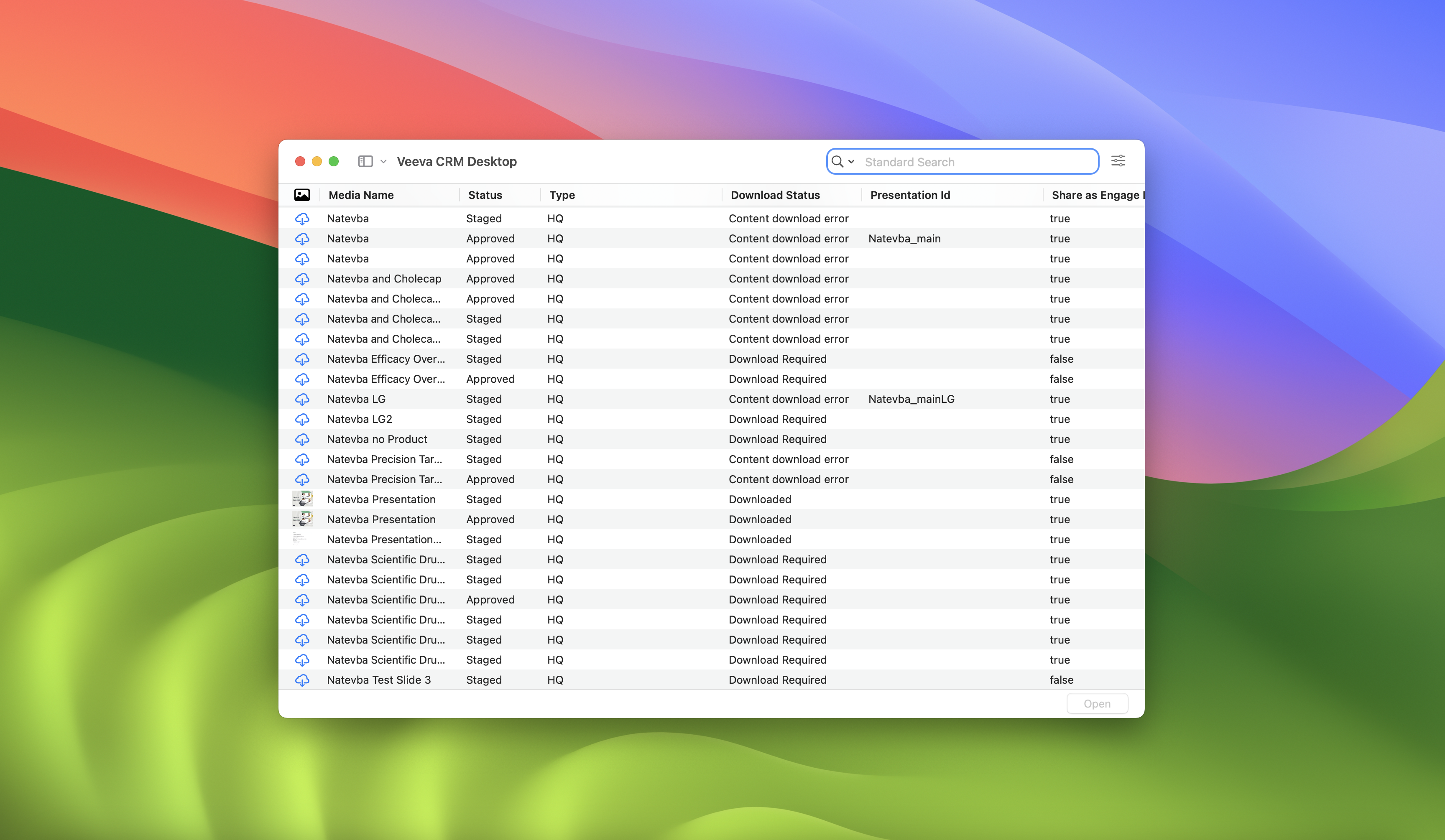1445x840 pixels.
Task: Click the image thumbnail column header icon
Action: pyautogui.click(x=301, y=195)
